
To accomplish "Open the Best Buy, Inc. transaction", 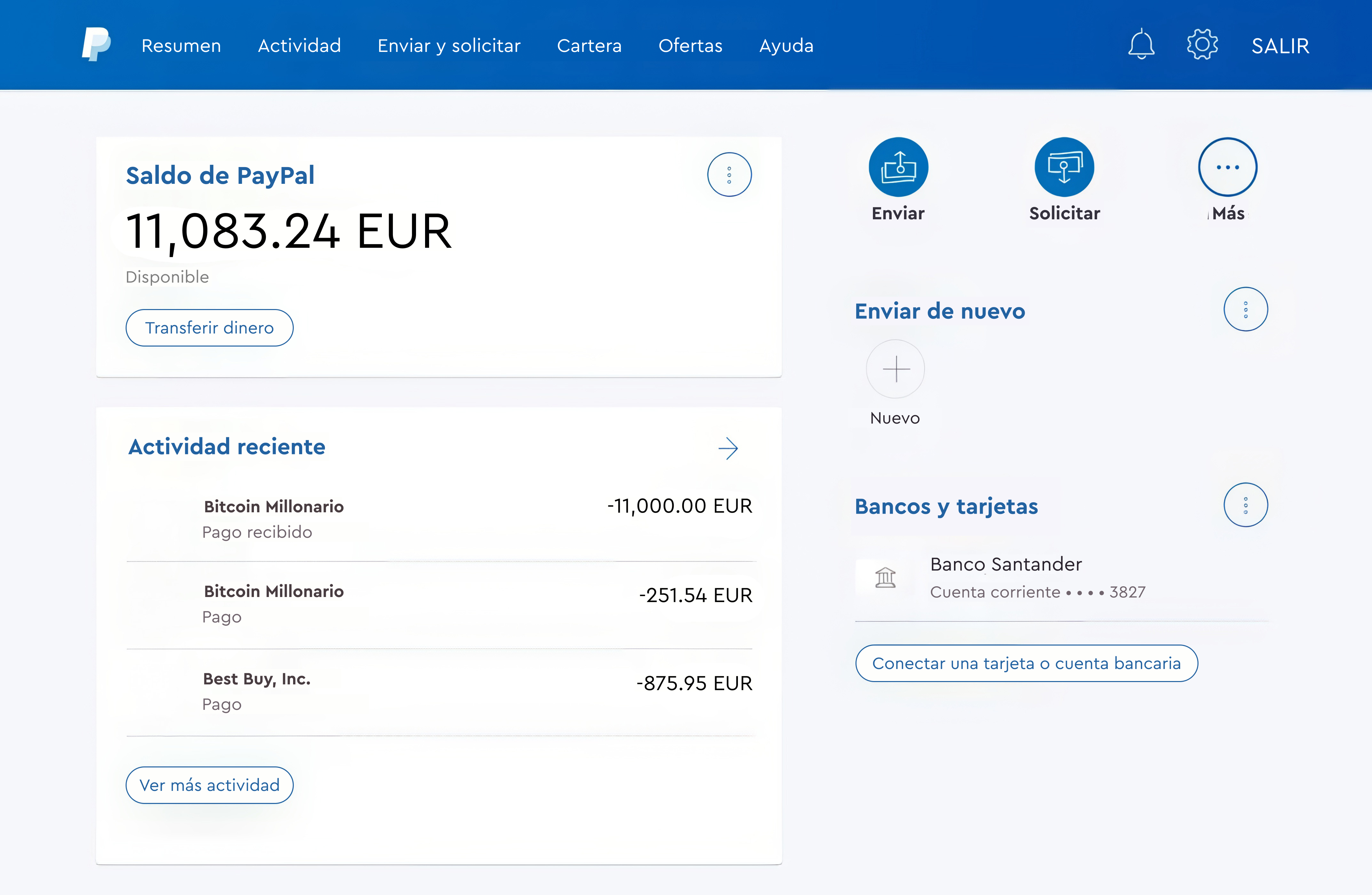I will point(441,692).
